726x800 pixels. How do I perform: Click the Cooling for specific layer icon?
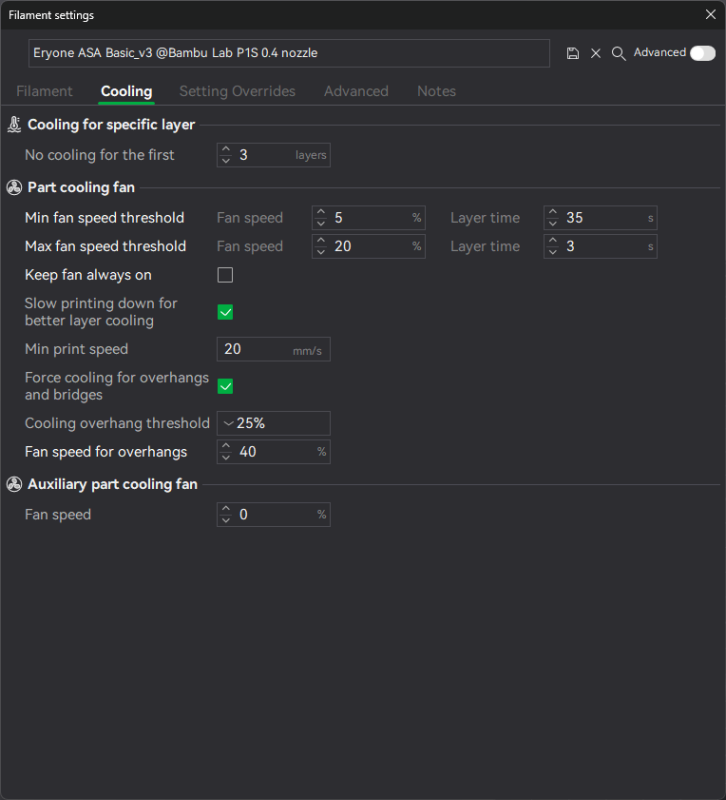[x=14, y=124]
